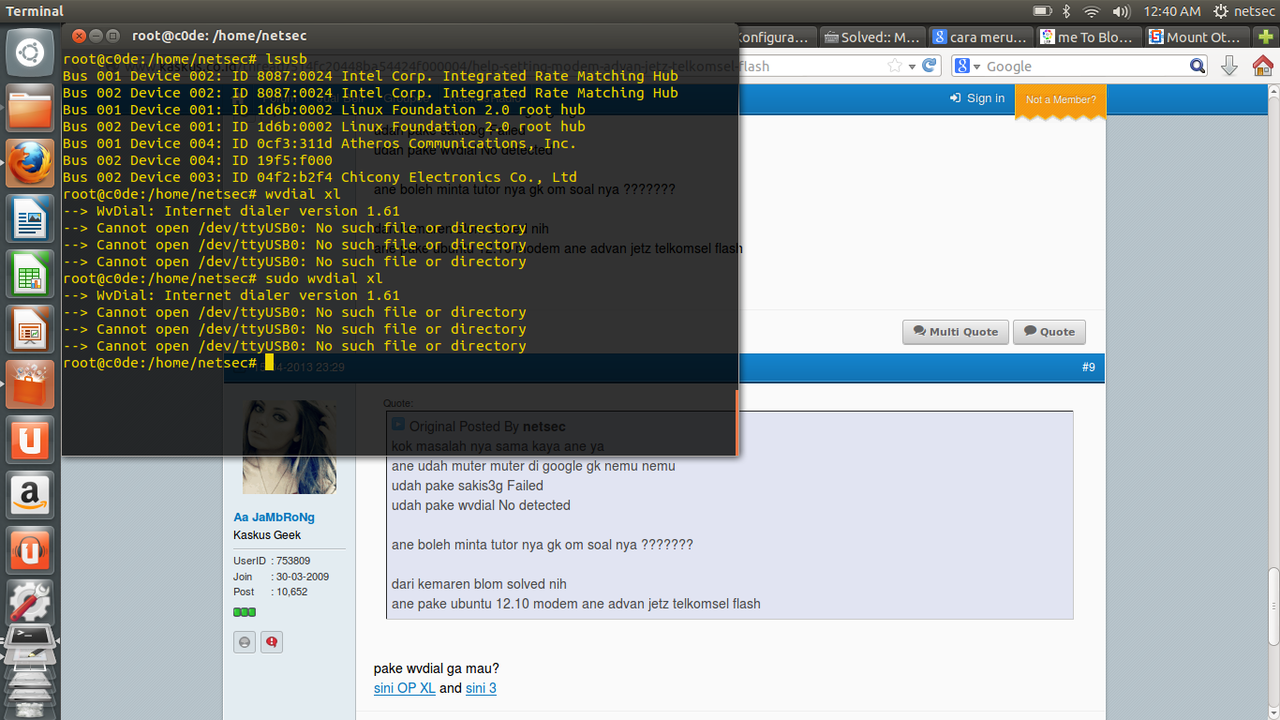Screen dimensions: 1280x720
Task: Type in the Google search field
Action: pos(1085,66)
